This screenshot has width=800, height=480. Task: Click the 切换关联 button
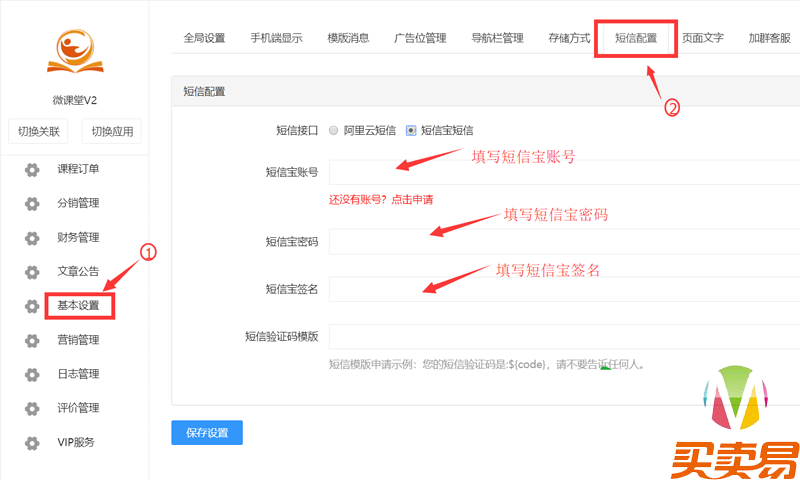click(x=39, y=132)
